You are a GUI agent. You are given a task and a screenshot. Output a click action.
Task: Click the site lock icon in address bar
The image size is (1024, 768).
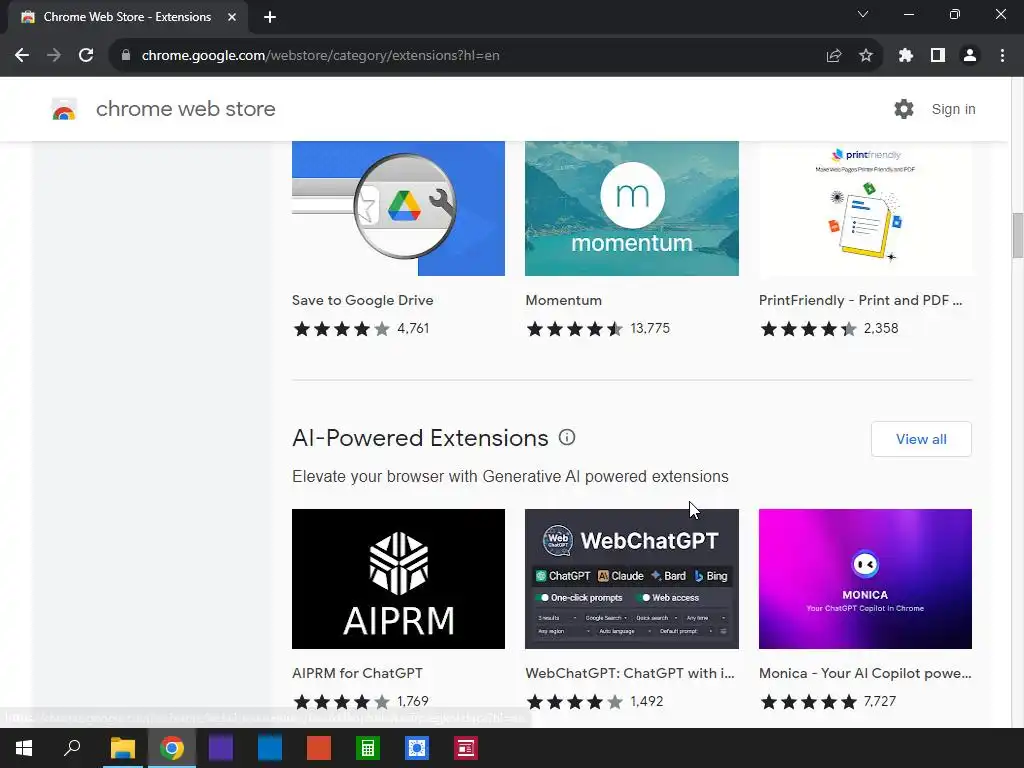126,56
